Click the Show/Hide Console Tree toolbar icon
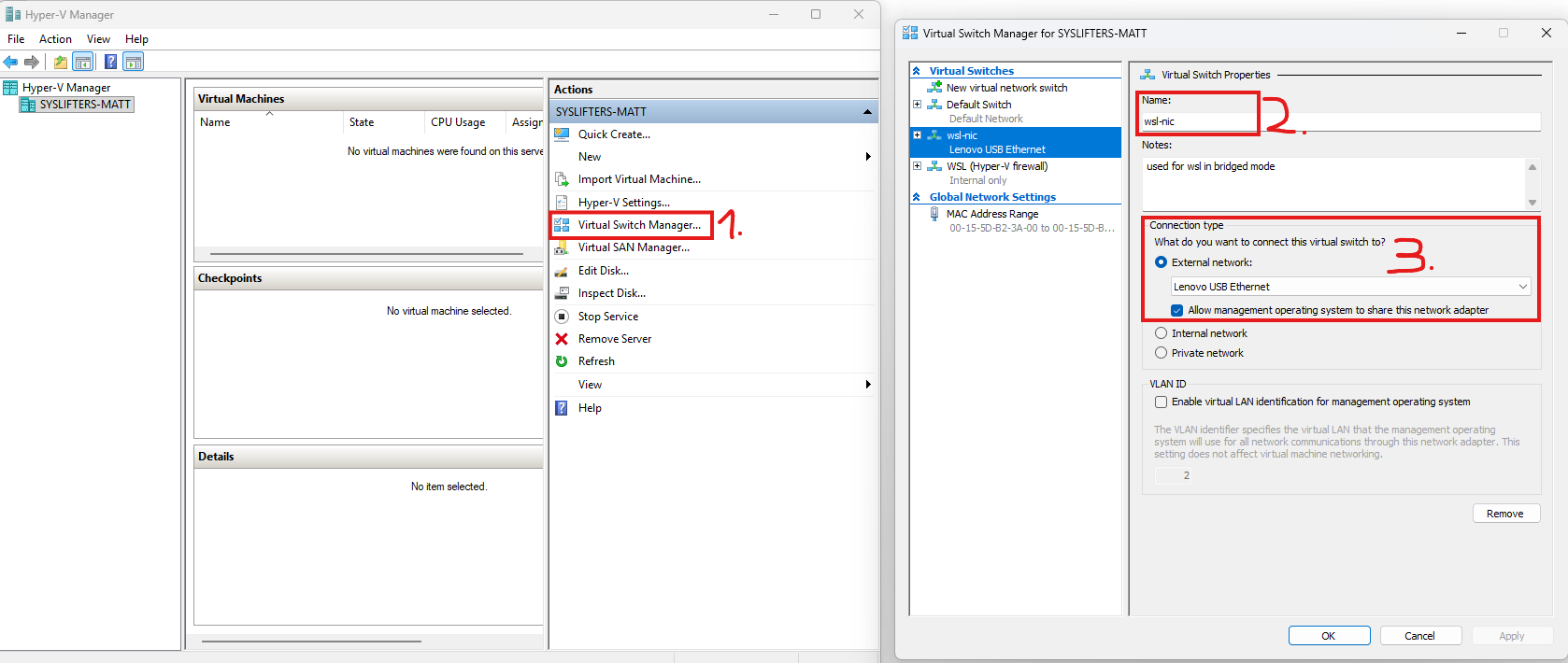The height and width of the screenshot is (663, 1568). point(83,62)
